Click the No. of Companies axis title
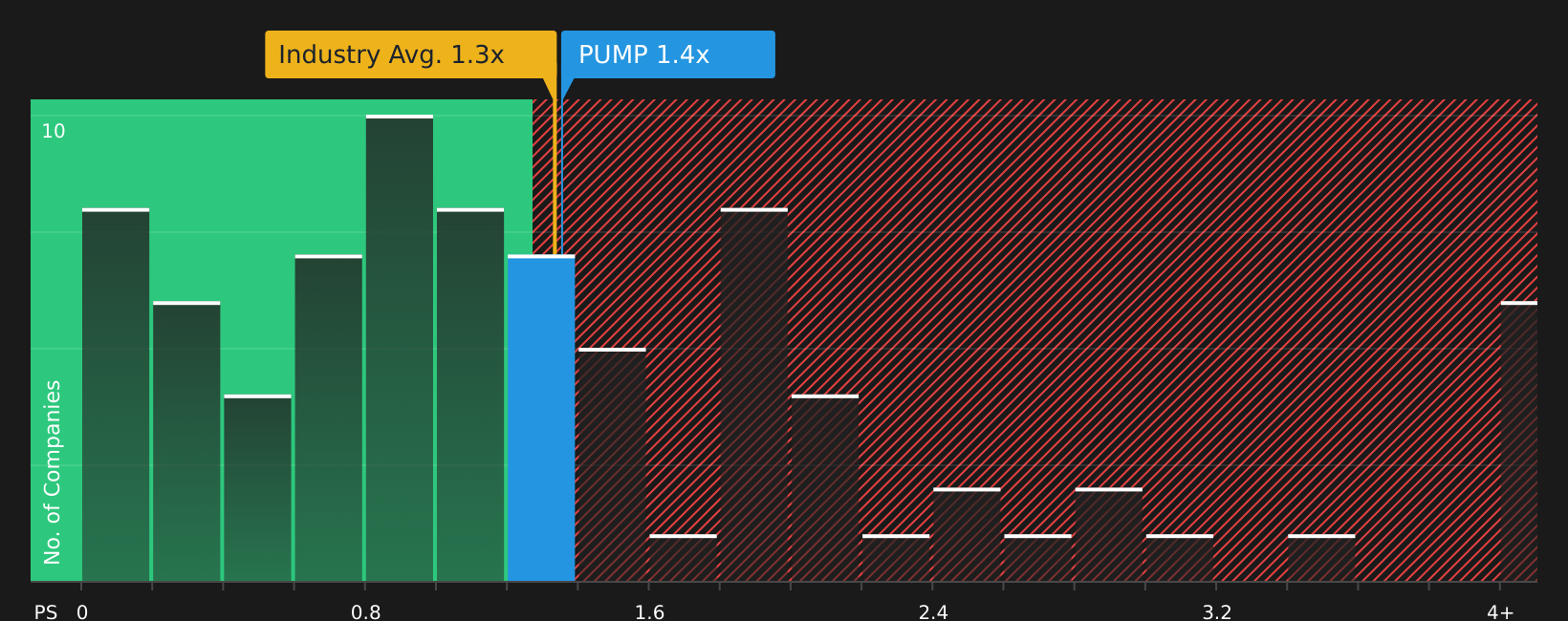Screen dimensions: 1568x621 pyautogui.click(x=53, y=472)
